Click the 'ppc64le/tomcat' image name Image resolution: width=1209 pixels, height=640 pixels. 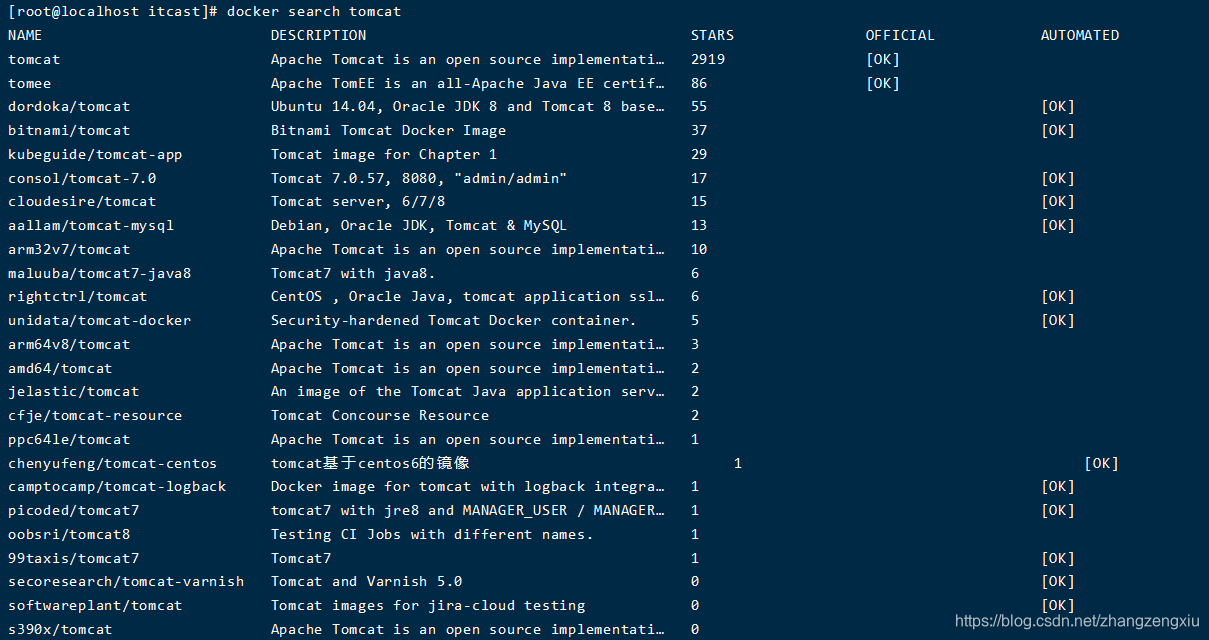pos(69,439)
